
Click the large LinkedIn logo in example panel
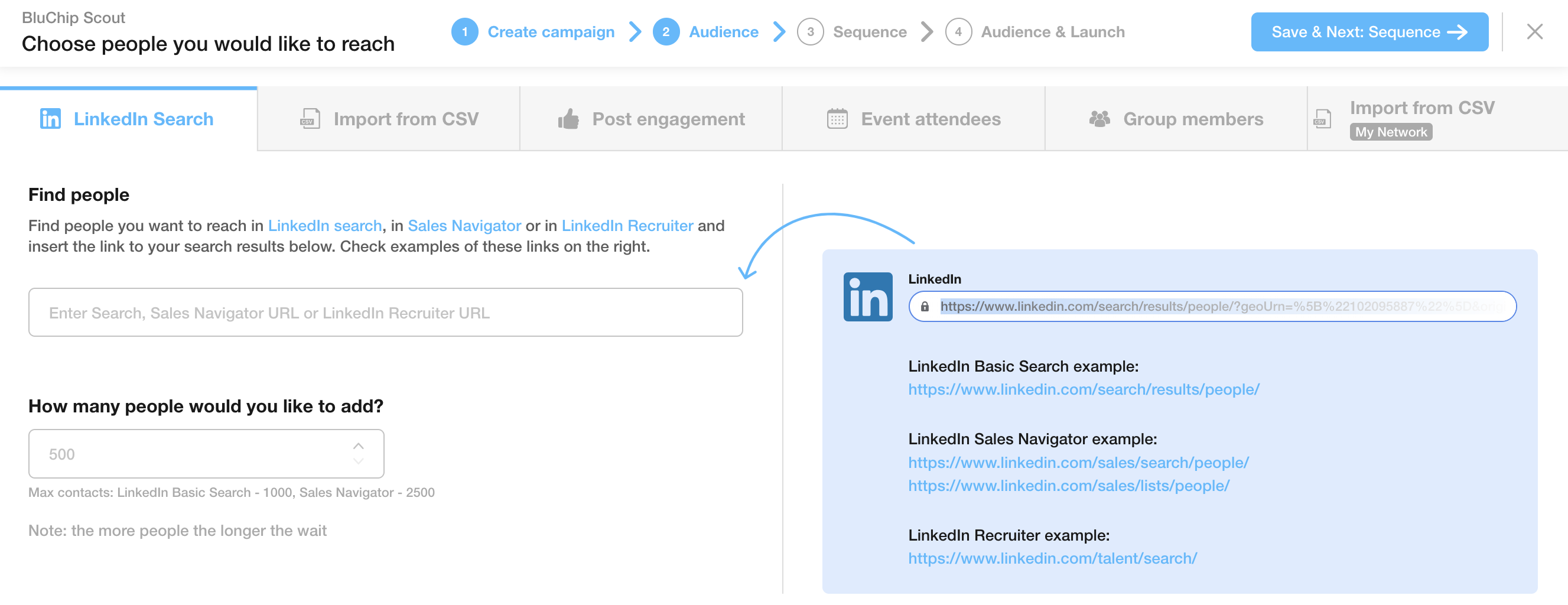tap(867, 297)
